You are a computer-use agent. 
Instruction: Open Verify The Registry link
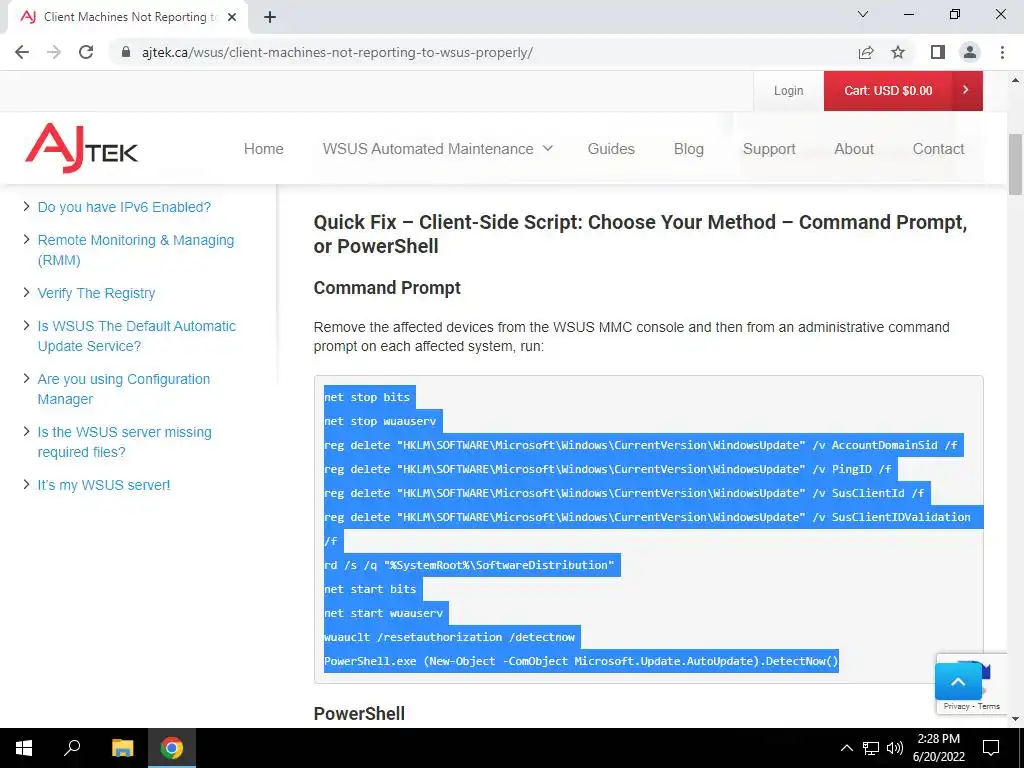click(x=96, y=293)
